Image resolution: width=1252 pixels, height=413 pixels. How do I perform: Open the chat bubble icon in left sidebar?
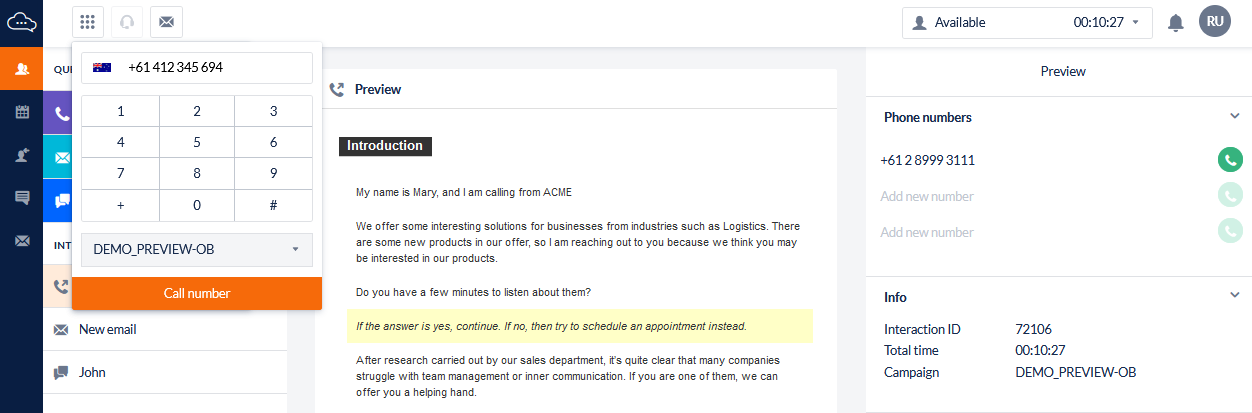click(x=21, y=198)
